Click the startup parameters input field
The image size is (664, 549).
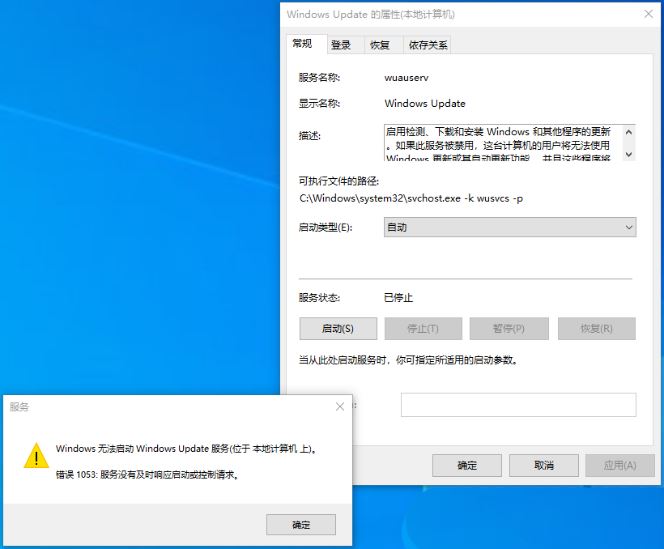point(518,405)
